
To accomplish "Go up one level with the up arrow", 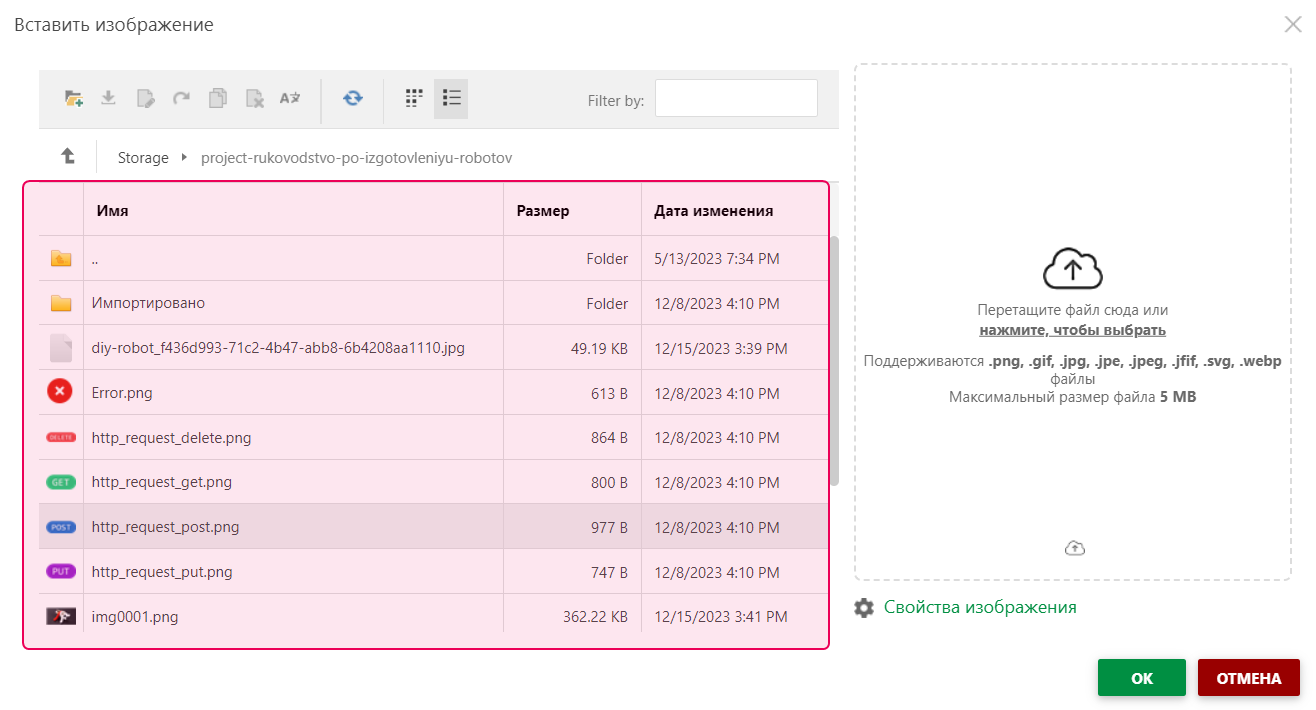I will pyautogui.click(x=68, y=156).
